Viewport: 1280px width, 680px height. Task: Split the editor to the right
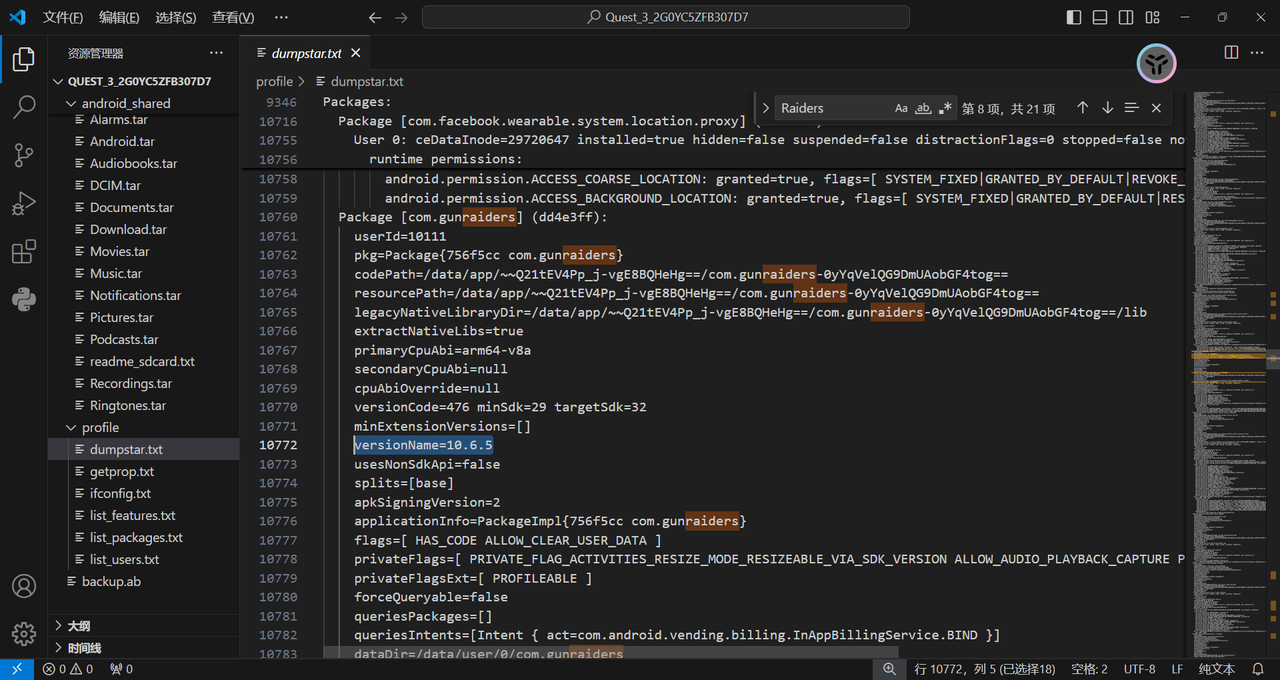point(1231,52)
